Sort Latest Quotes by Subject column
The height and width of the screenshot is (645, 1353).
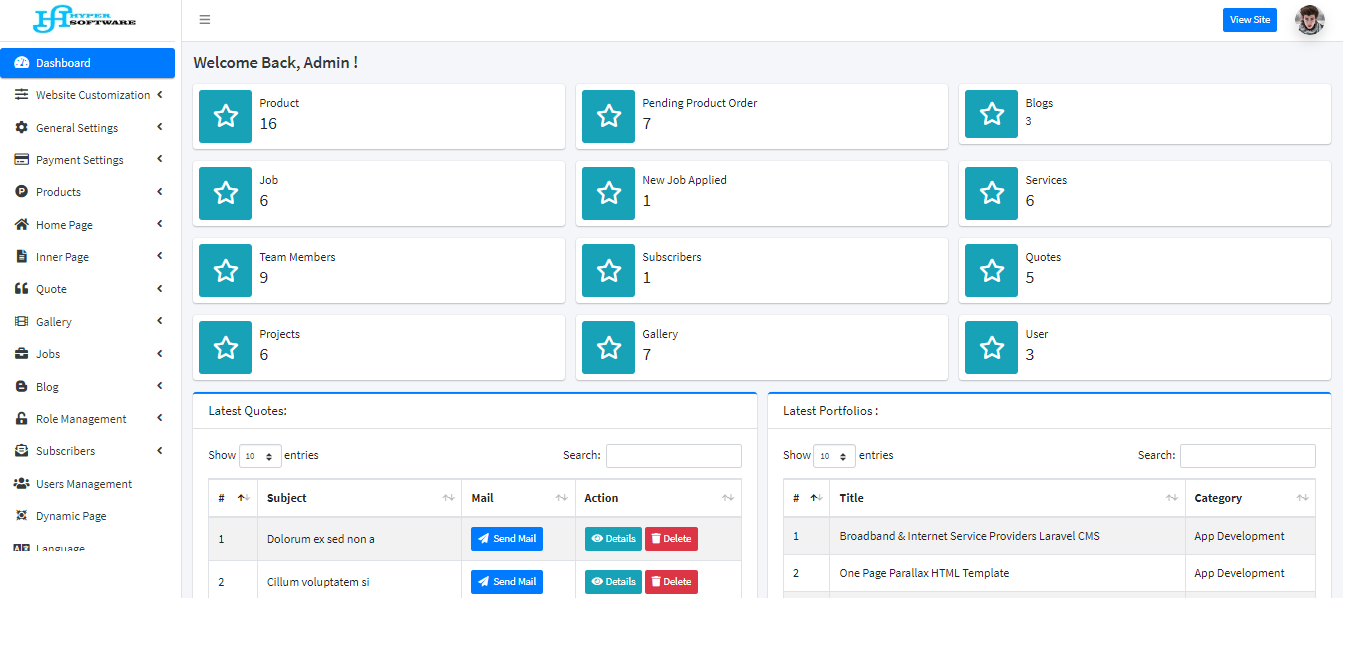(x=359, y=498)
